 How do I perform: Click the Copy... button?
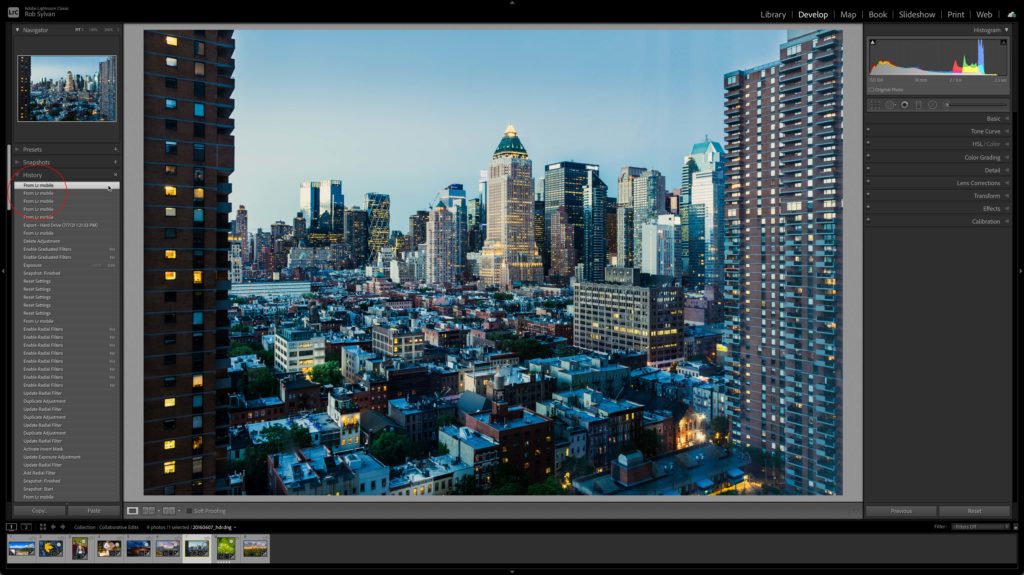(39, 511)
